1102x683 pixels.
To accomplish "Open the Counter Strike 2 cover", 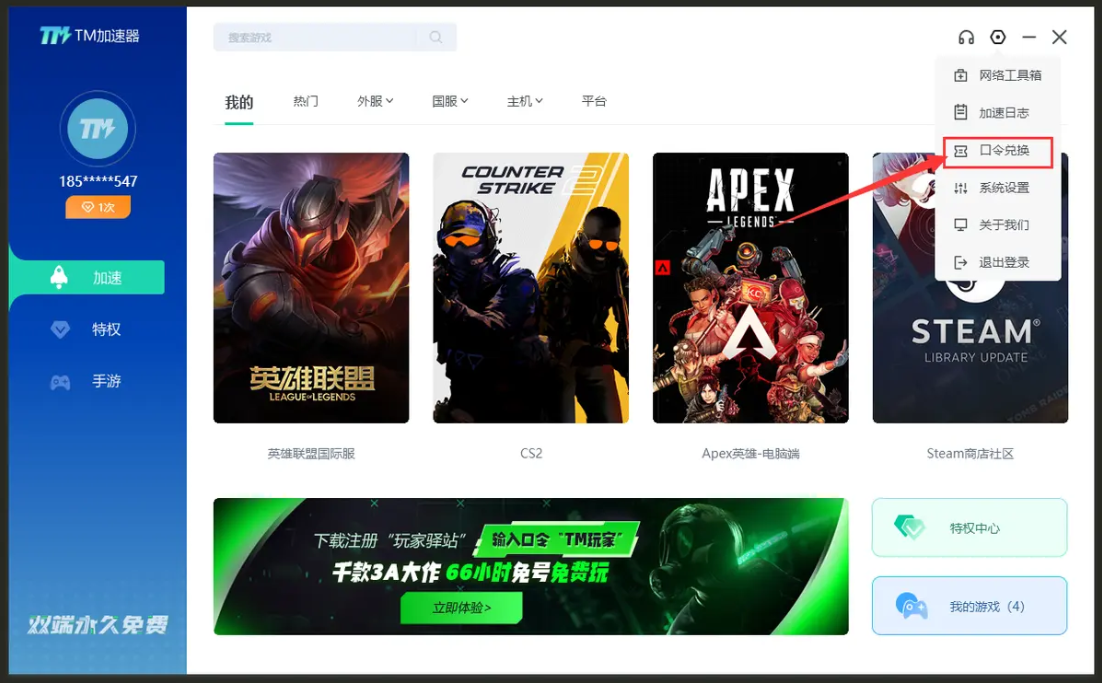I will click(x=531, y=288).
